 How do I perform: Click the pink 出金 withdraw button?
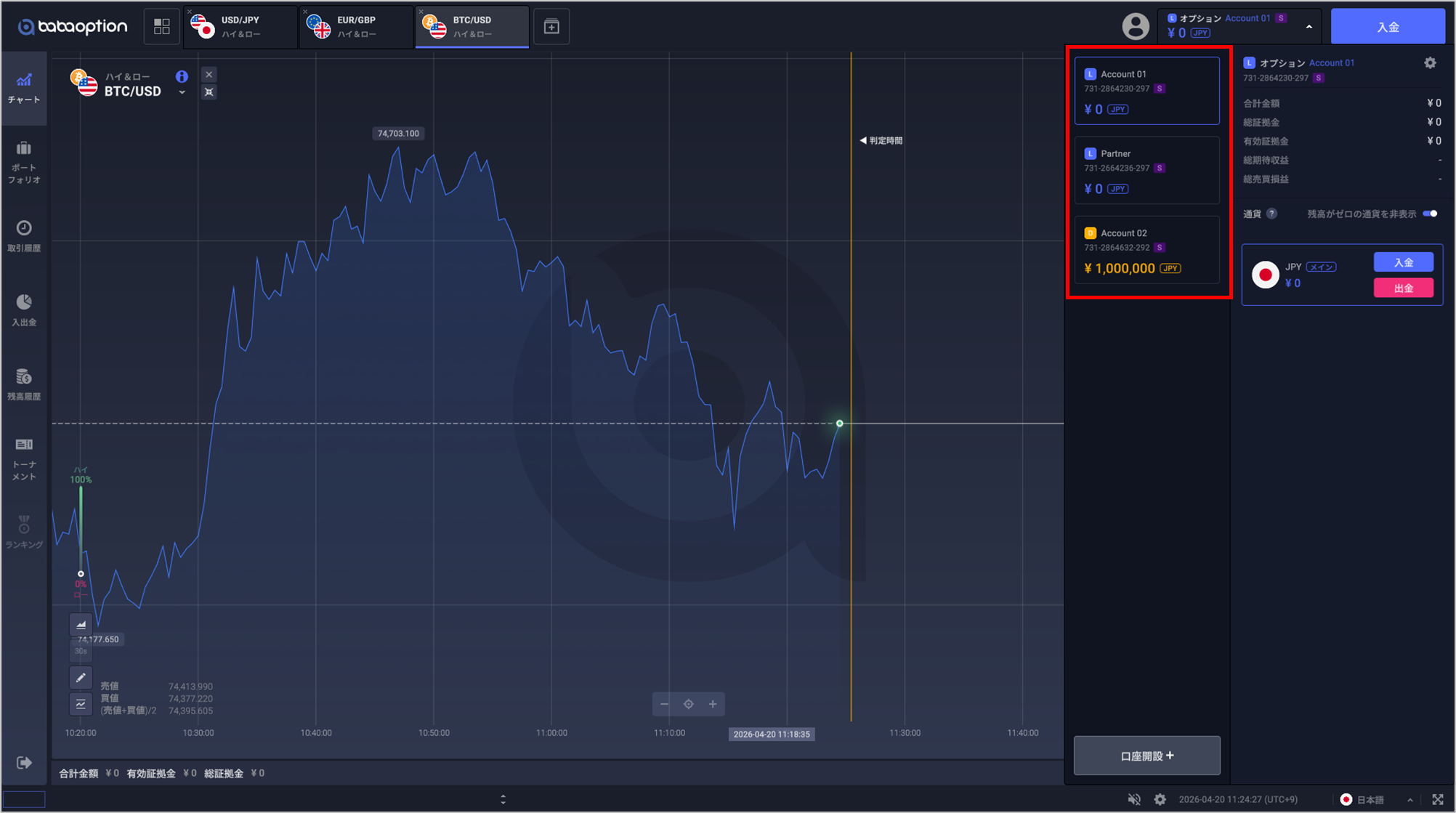tap(1403, 288)
